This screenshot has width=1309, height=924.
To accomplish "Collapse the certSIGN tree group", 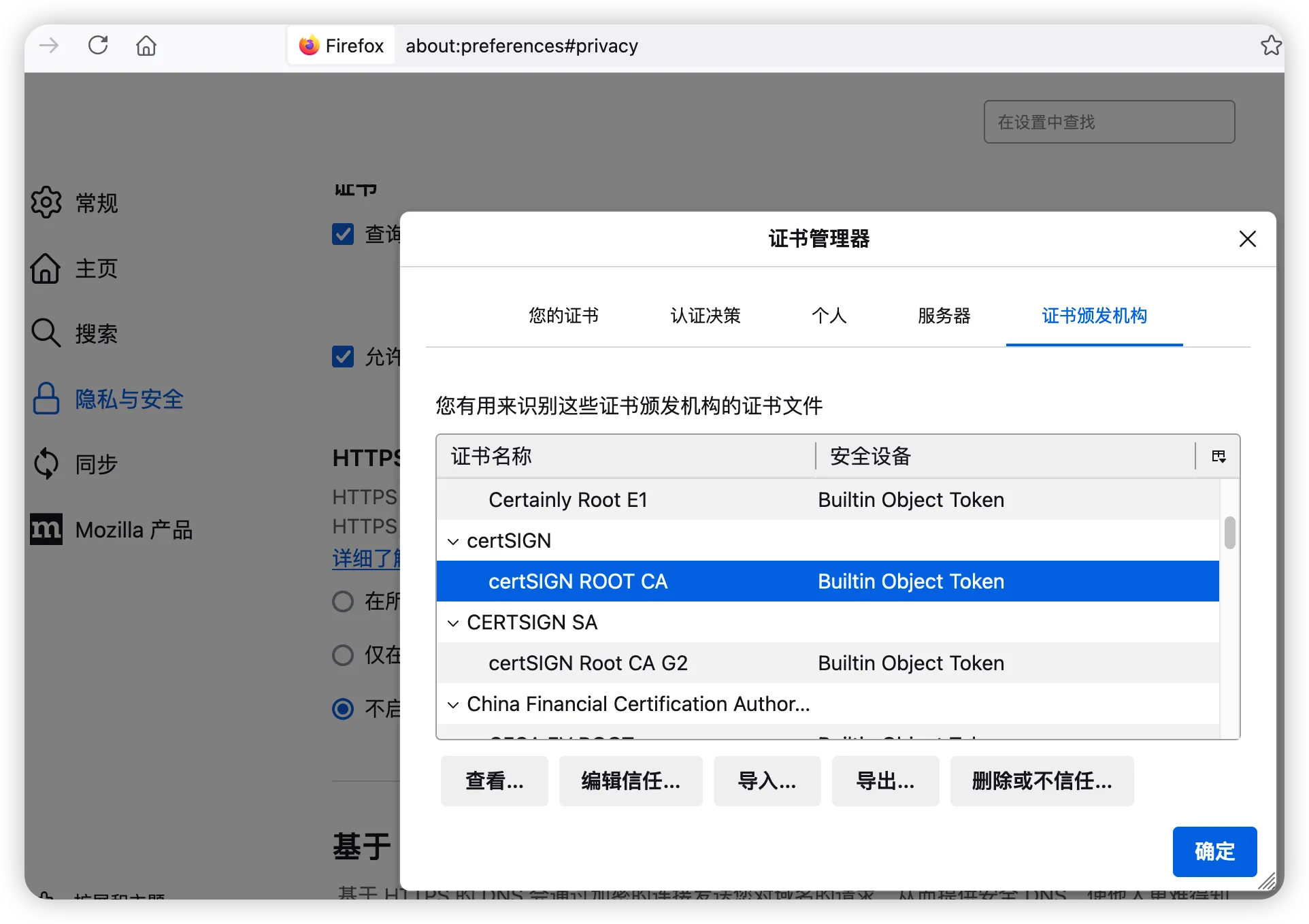I will tap(453, 541).
